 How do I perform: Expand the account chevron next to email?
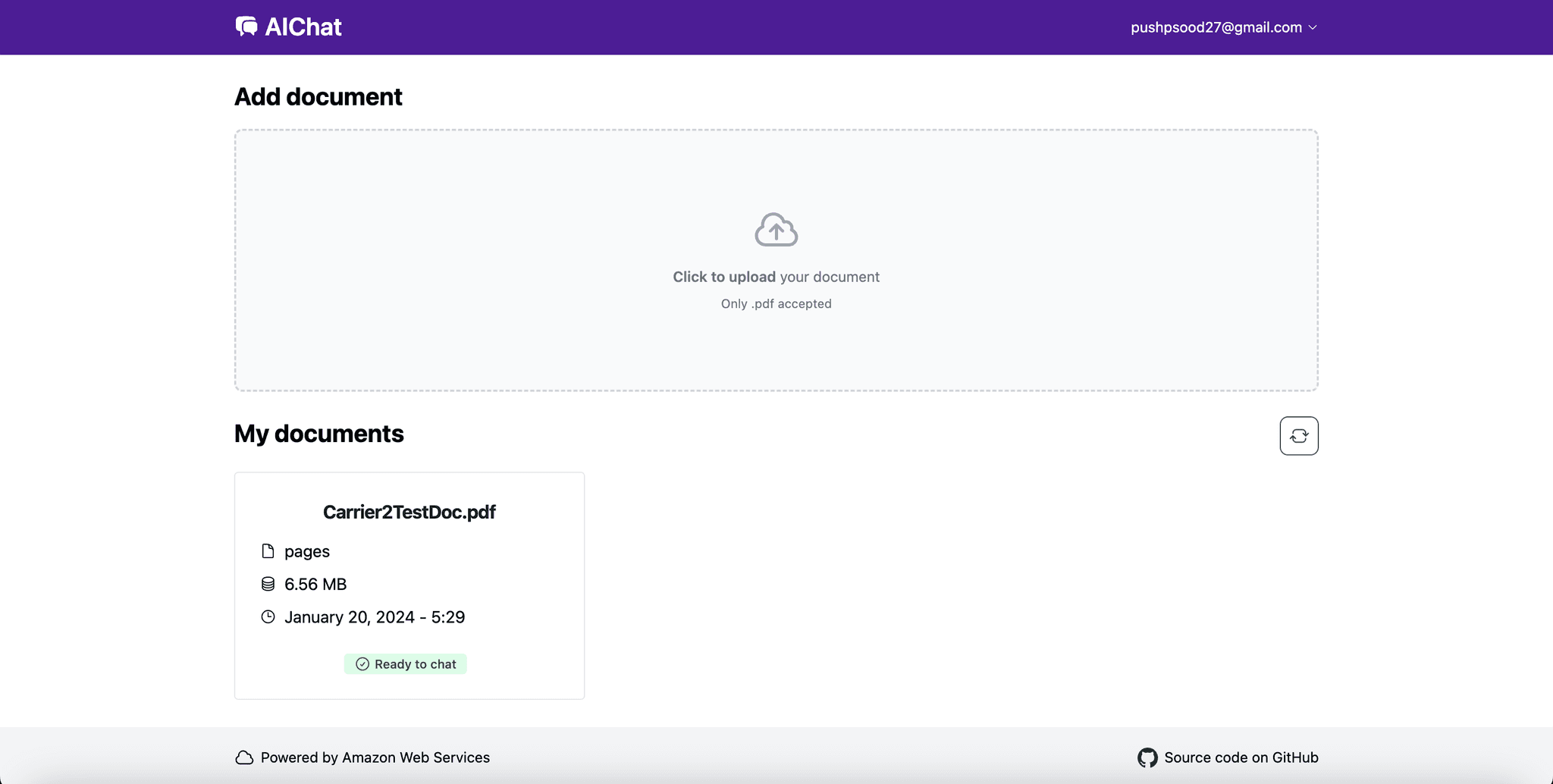pyautogui.click(x=1313, y=27)
